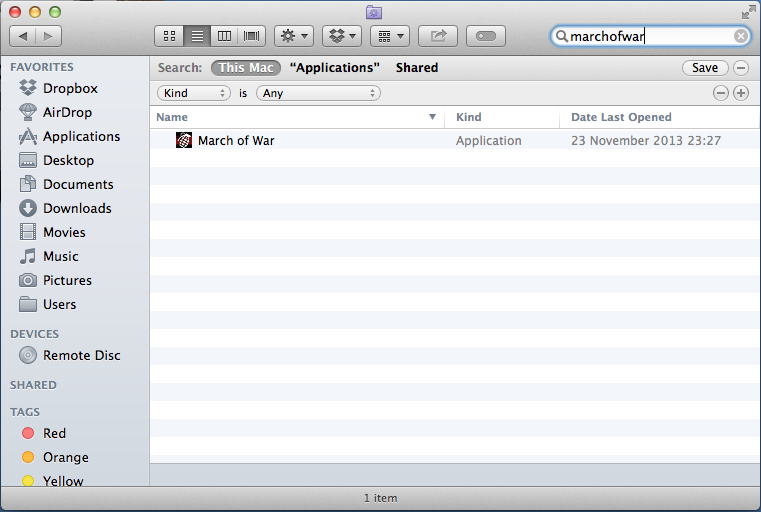This screenshot has width=761, height=512.
Task: Click the Application kind cell
Action: (x=489, y=141)
